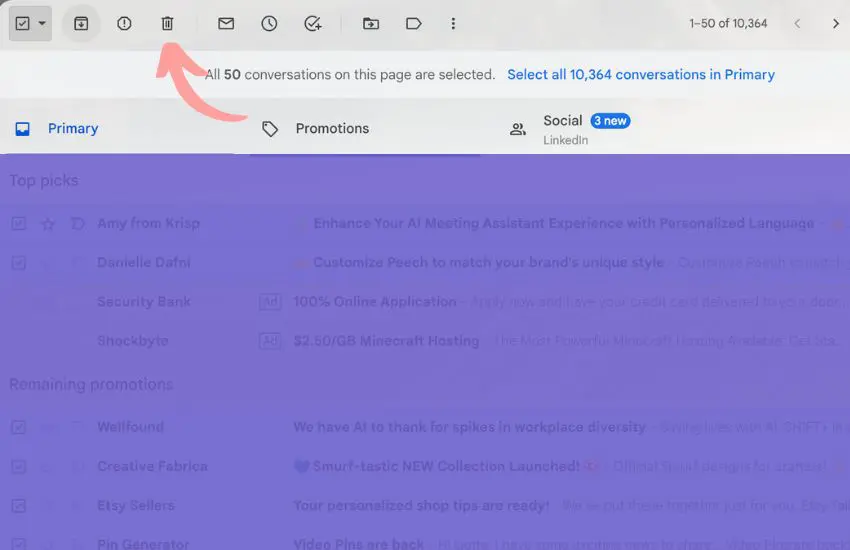850x550 pixels.
Task: Click the Archive icon in toolbar
Action: (x=81, y=23)
